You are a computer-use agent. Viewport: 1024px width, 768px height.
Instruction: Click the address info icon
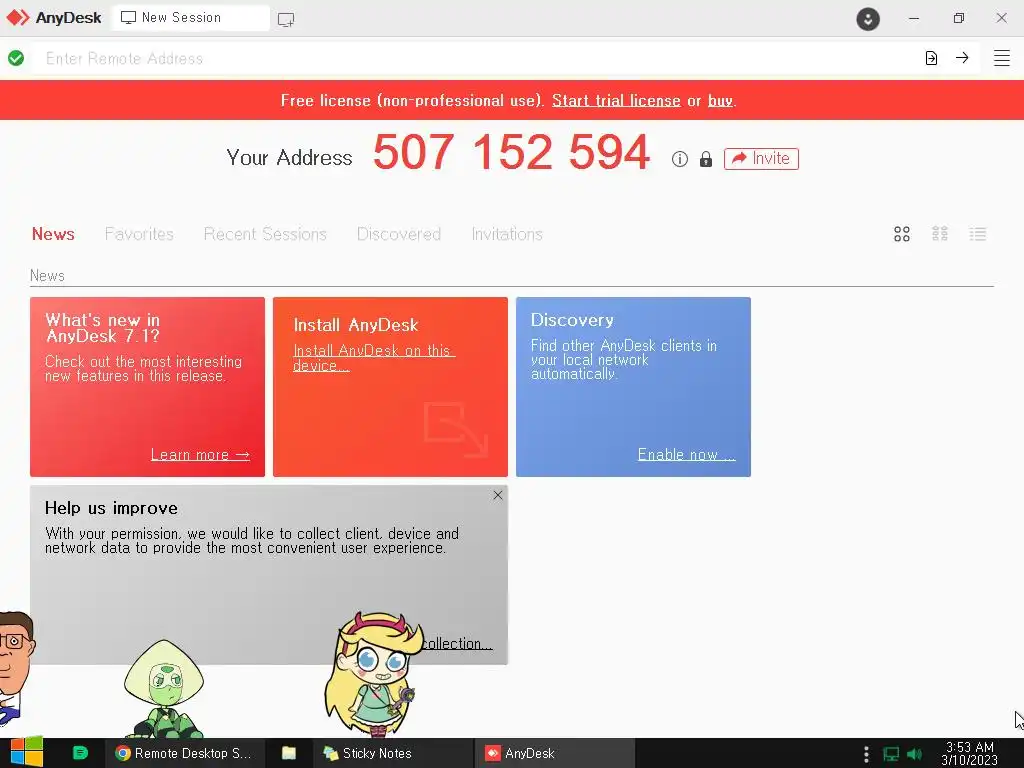coord(680,159)
